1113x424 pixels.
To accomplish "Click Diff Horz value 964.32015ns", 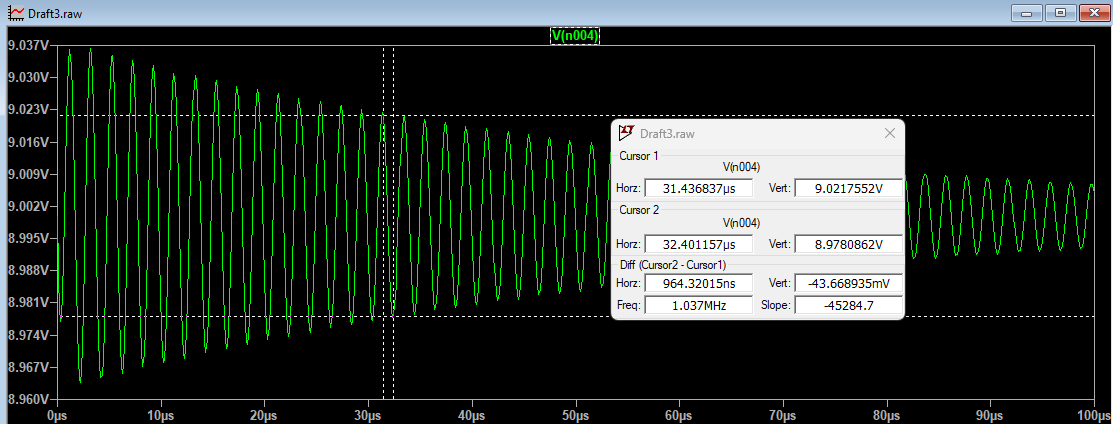I will pos(699,283).
